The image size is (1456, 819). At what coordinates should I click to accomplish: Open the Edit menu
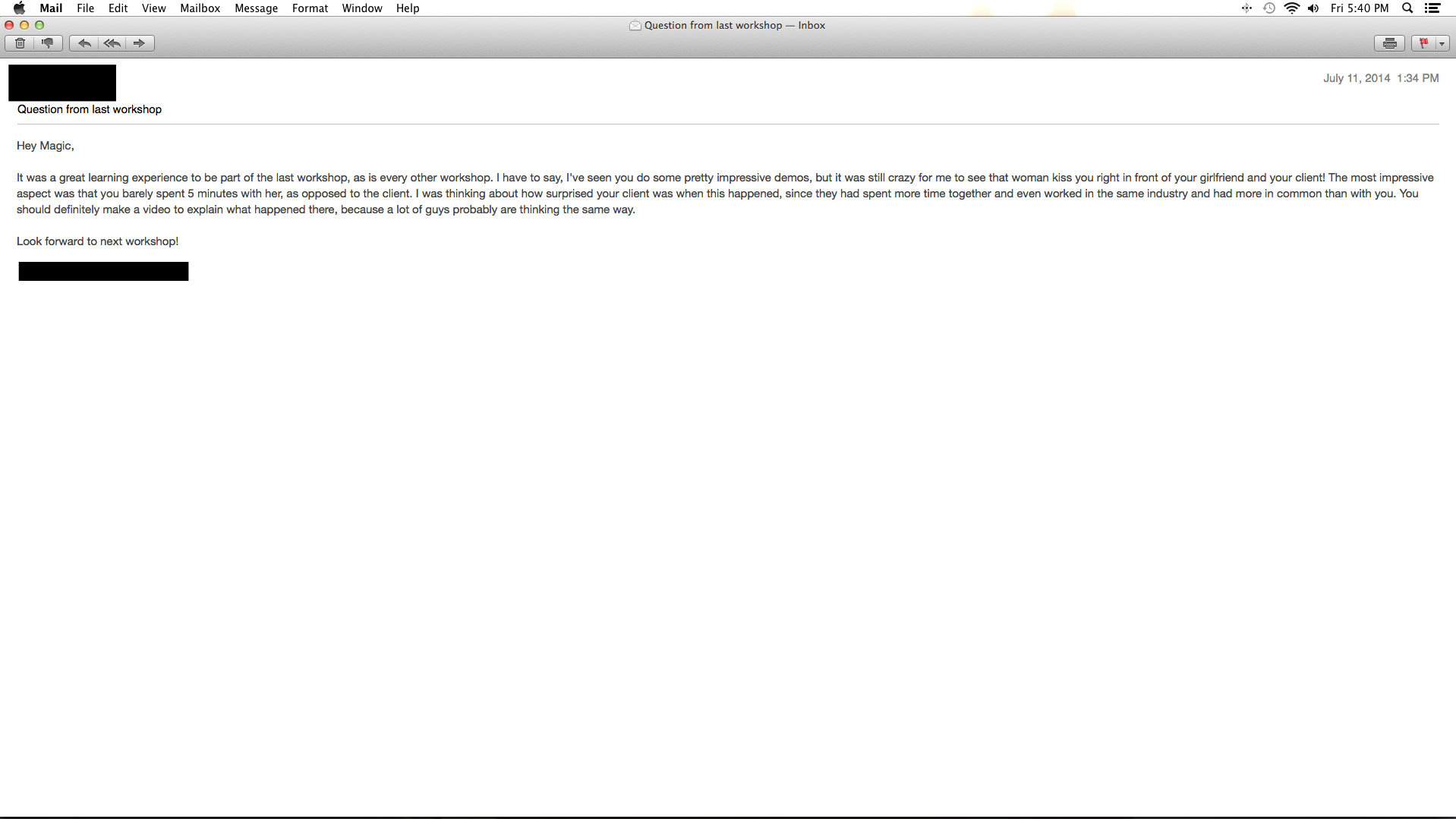118,8
